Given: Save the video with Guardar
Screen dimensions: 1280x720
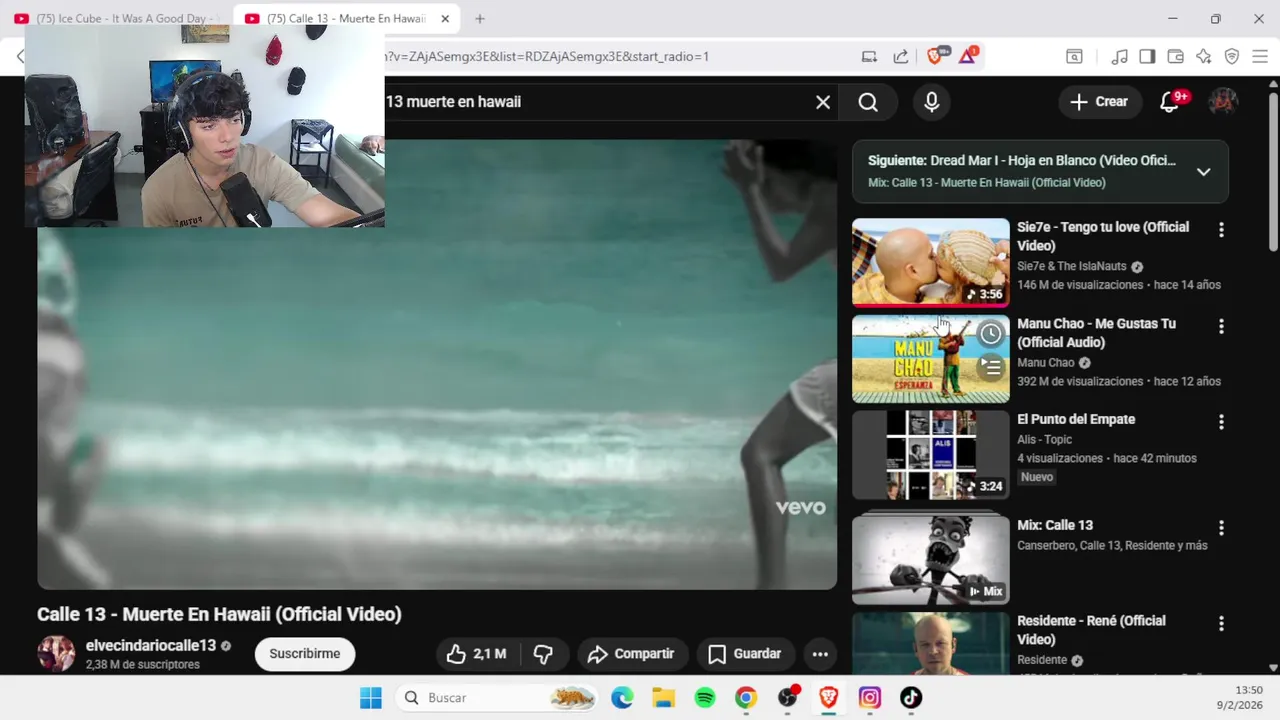Looking at the screenshot, I should coord(746,654).
